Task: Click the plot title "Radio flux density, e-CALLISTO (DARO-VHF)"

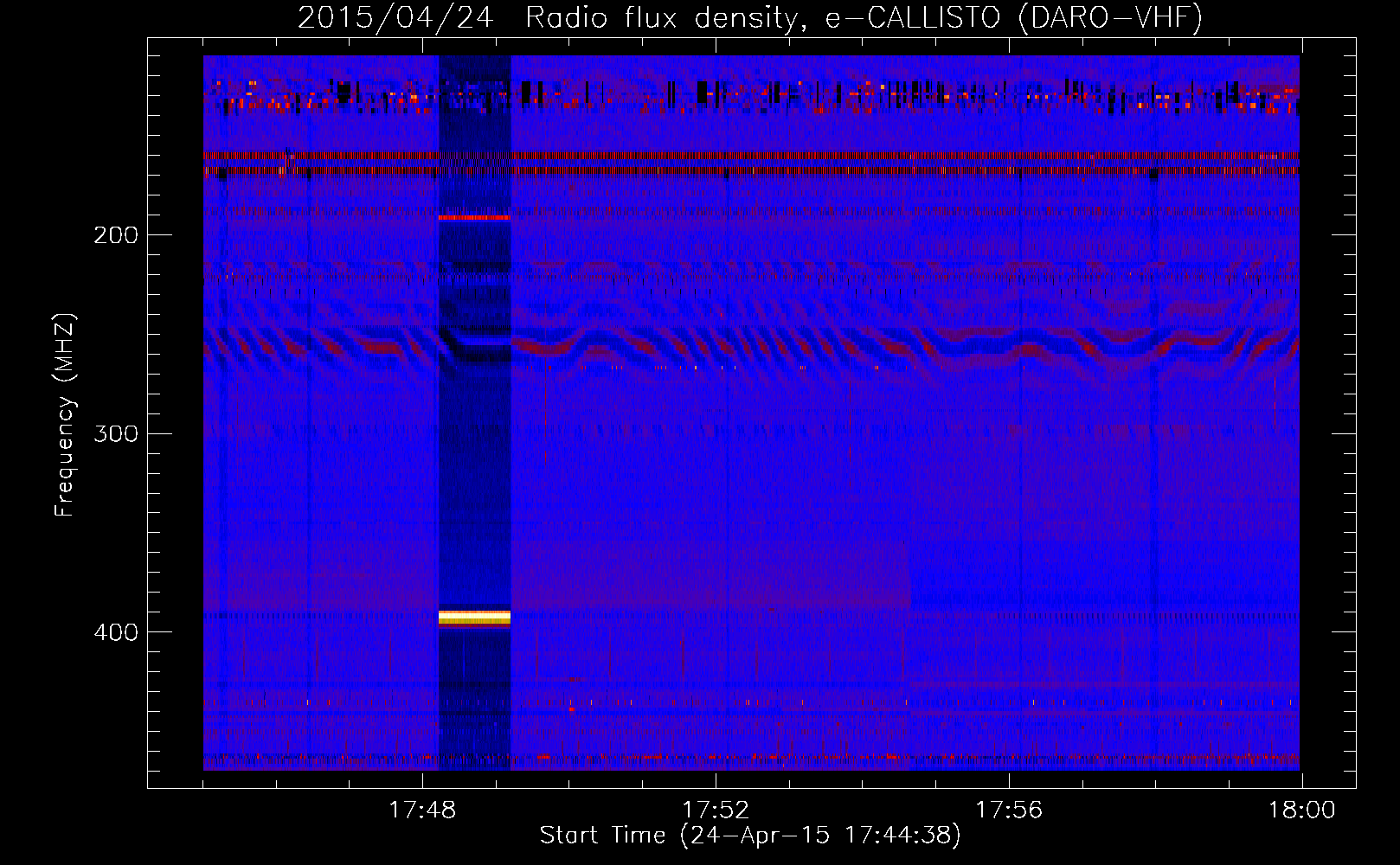Action: click(x=864, y=17)
